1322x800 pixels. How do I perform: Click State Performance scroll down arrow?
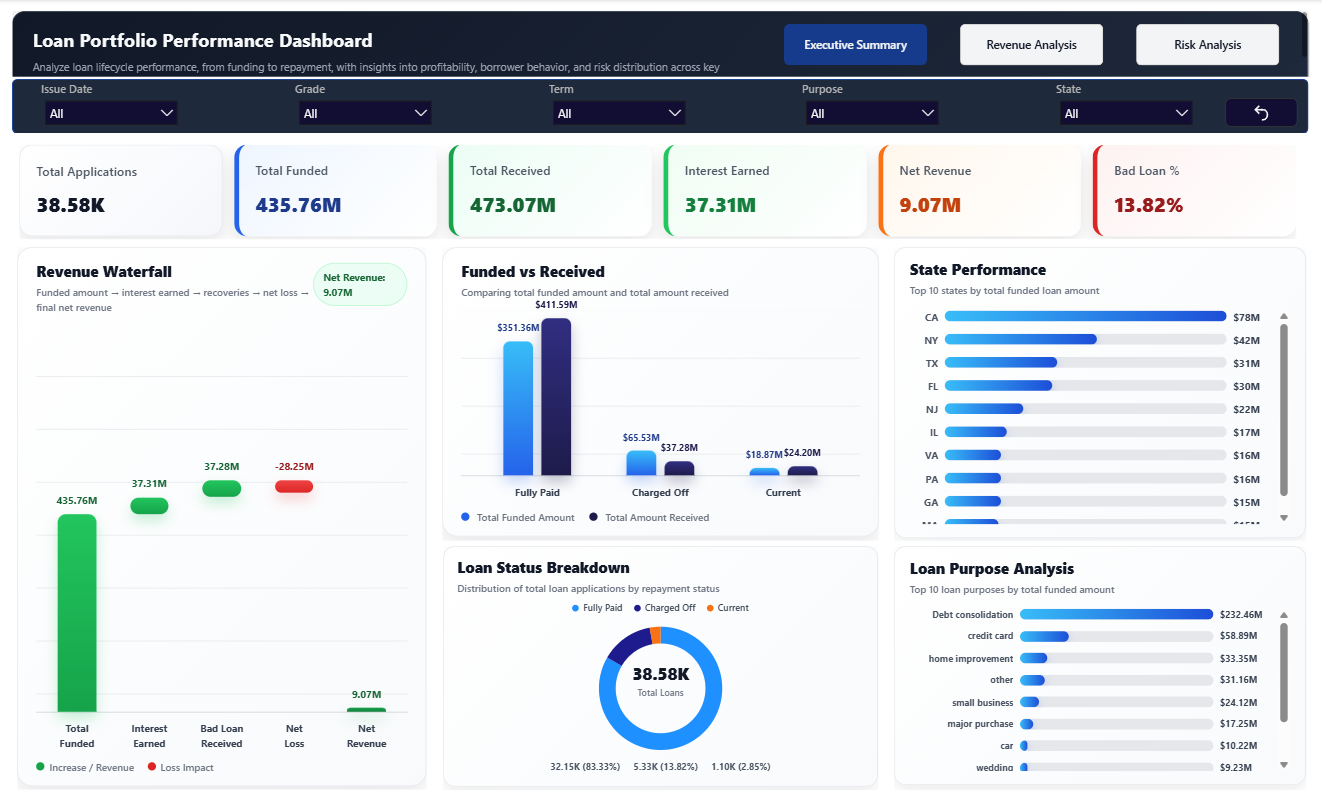(1284, 518)
